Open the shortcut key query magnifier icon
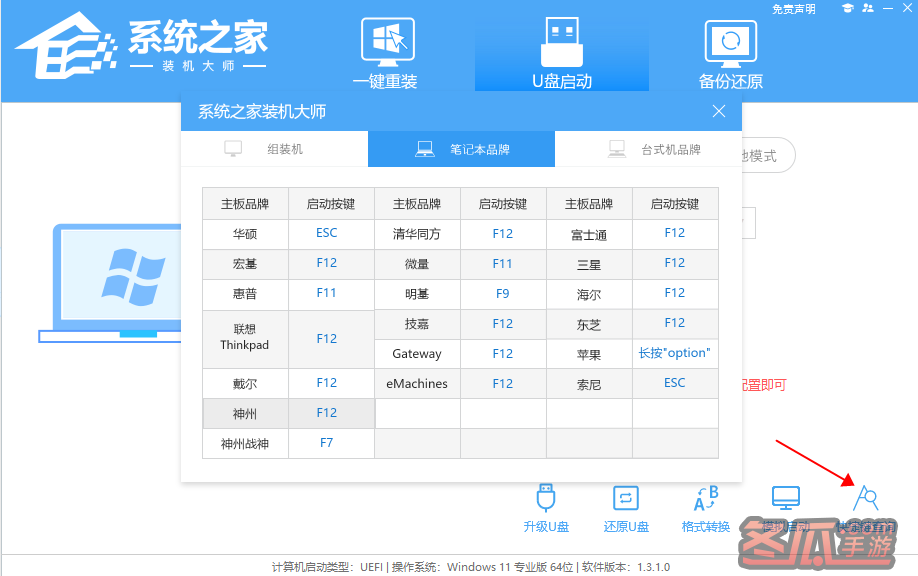The width and height of the screenshot is (918, 576). 866,498
